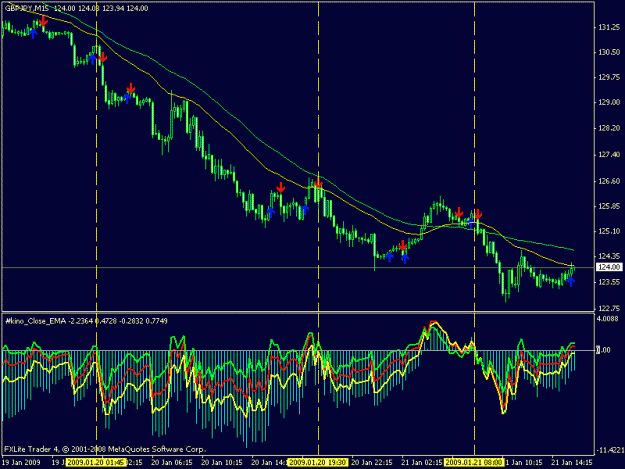Image resolution: width=625 pixels, height=469 pixels.
Task: Click the blue buy arrow below the latest candle
Action: tap(571, 282)
